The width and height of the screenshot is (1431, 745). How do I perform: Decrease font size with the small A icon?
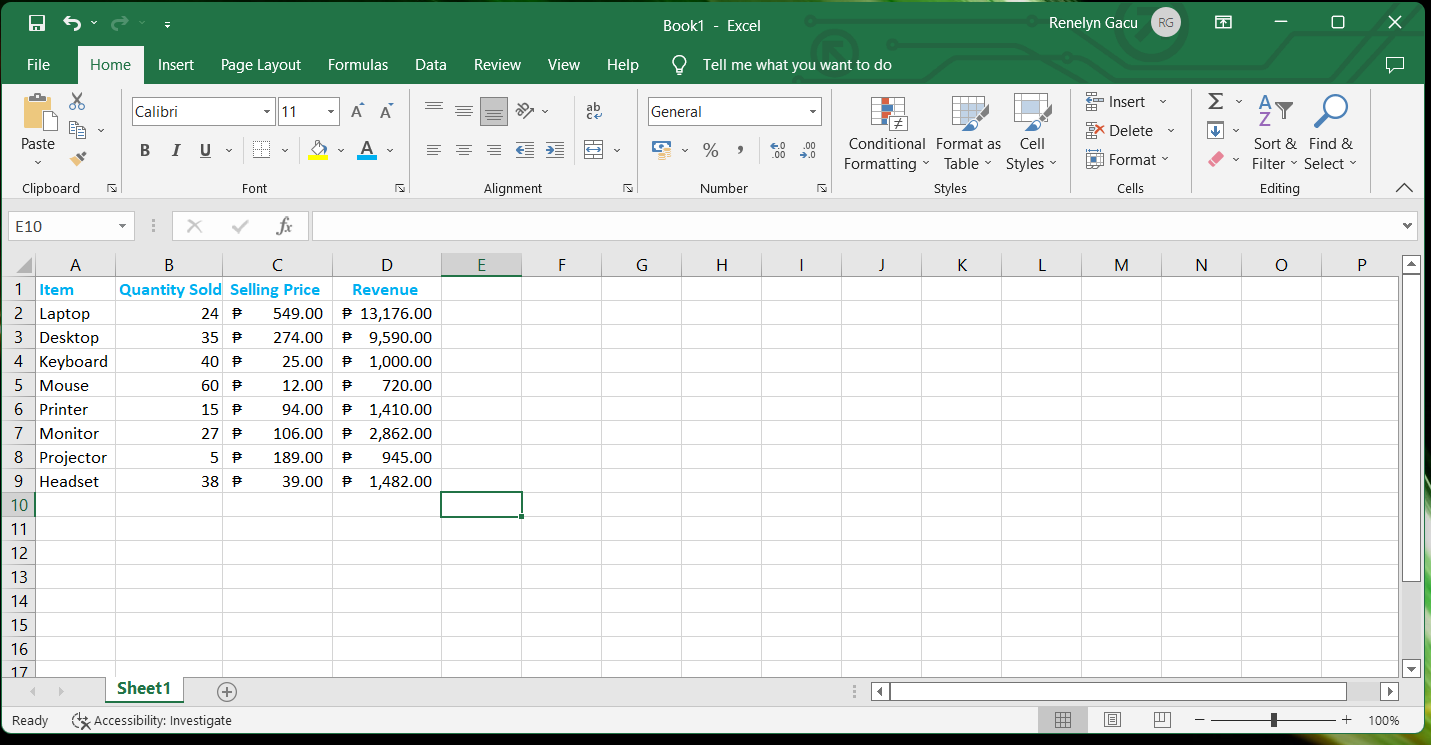coord(386,112)
